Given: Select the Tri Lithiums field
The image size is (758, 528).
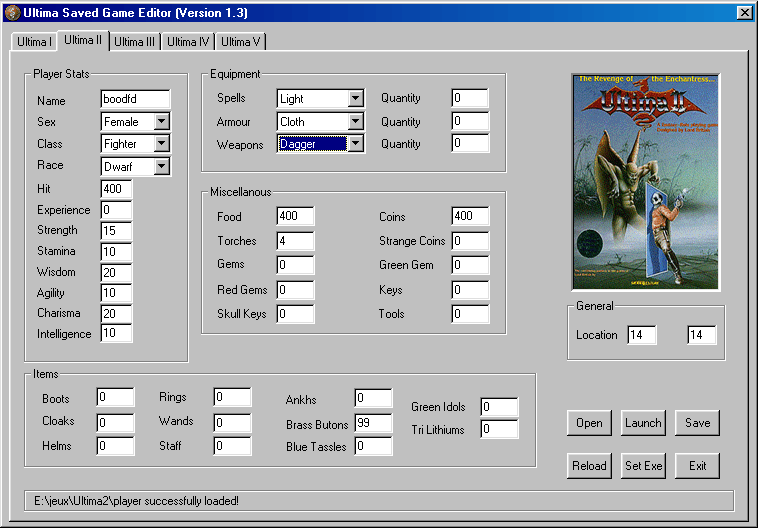Looking at the screenshot, I should pyautogui.click(x=499, y=429).
